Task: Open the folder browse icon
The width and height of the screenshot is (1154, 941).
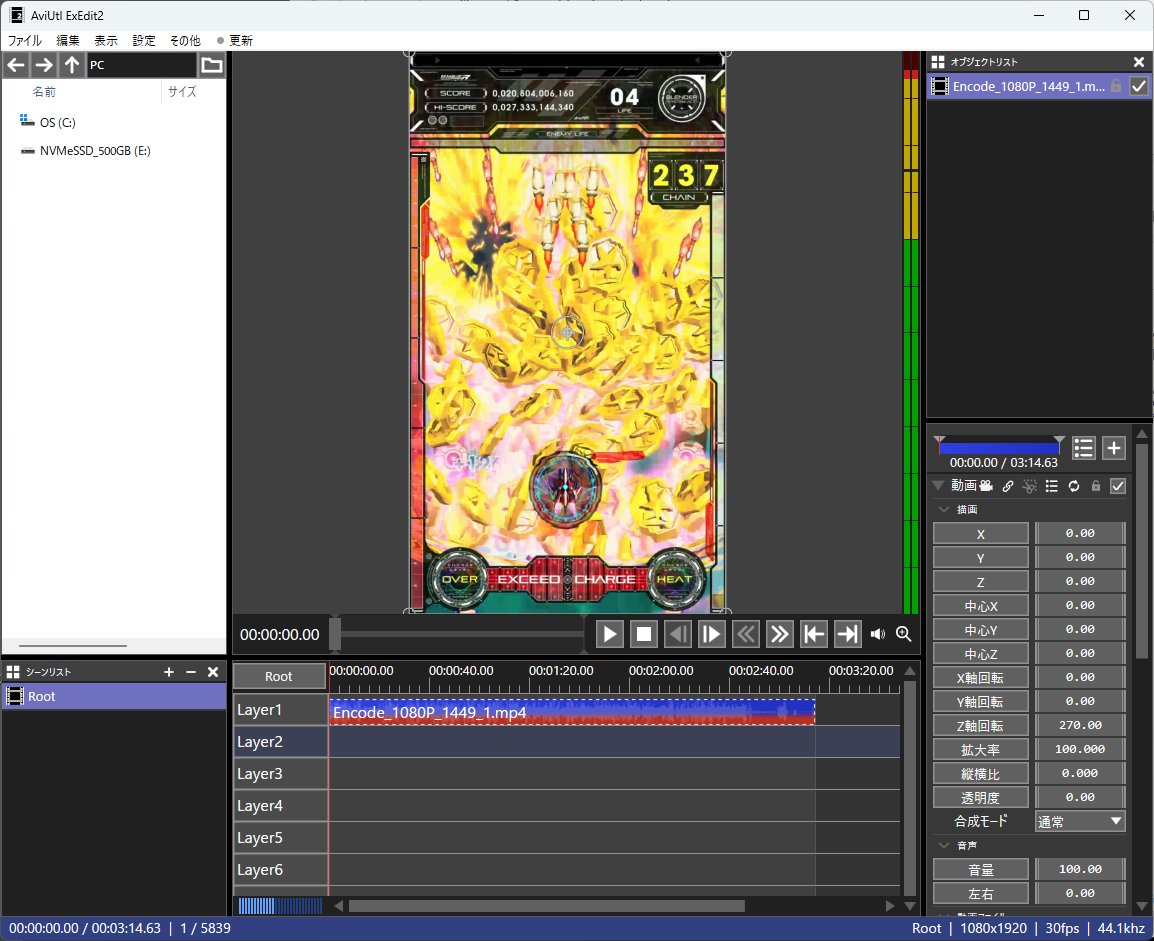Action: click(212, 65)
